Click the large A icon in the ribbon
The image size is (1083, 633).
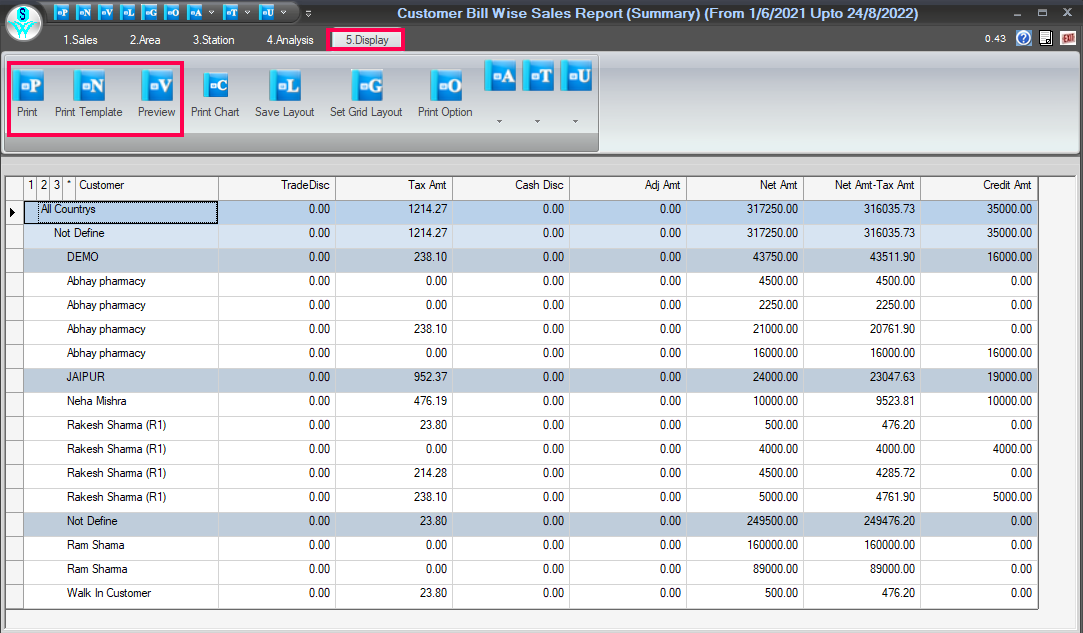501,76
